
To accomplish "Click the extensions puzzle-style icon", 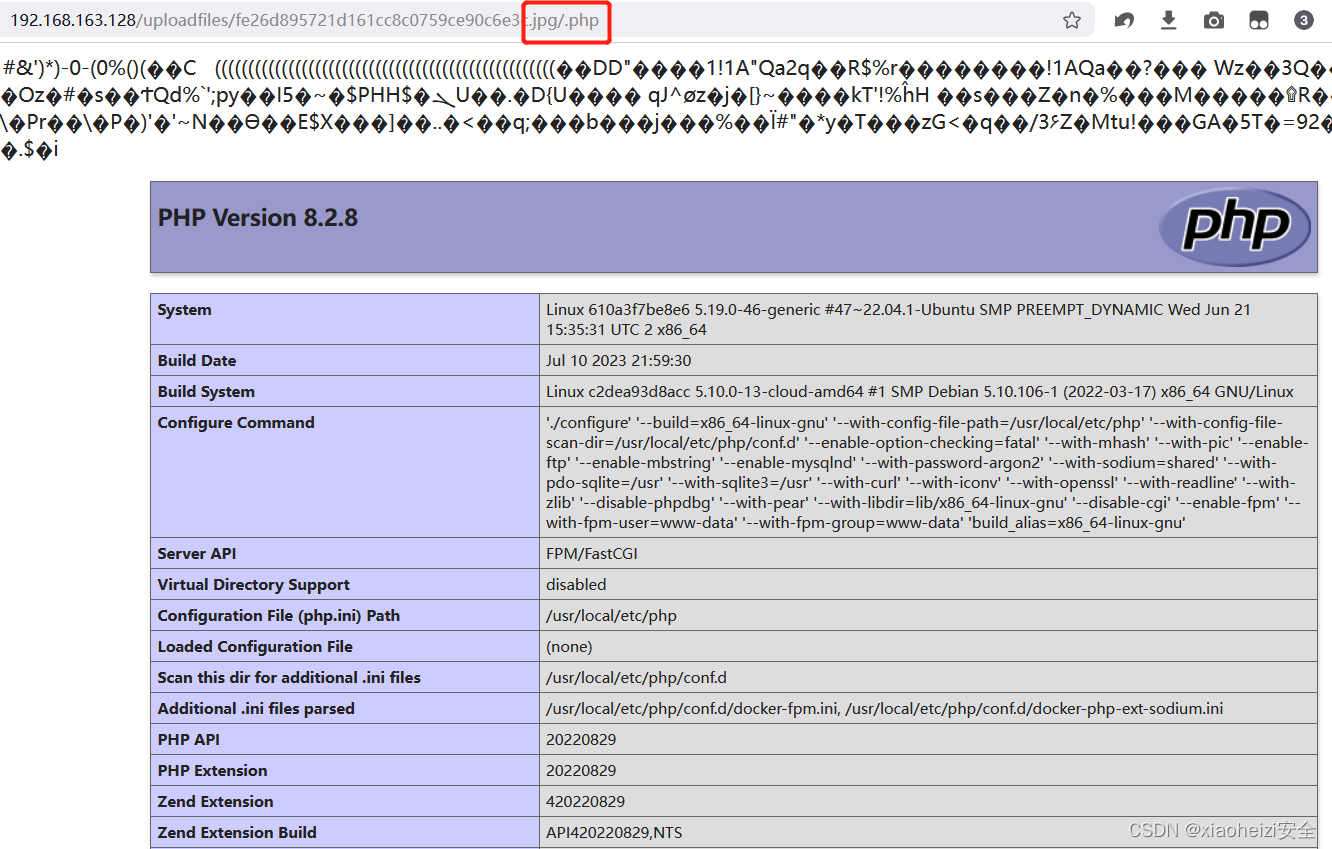I will (x=1258, y=19).
